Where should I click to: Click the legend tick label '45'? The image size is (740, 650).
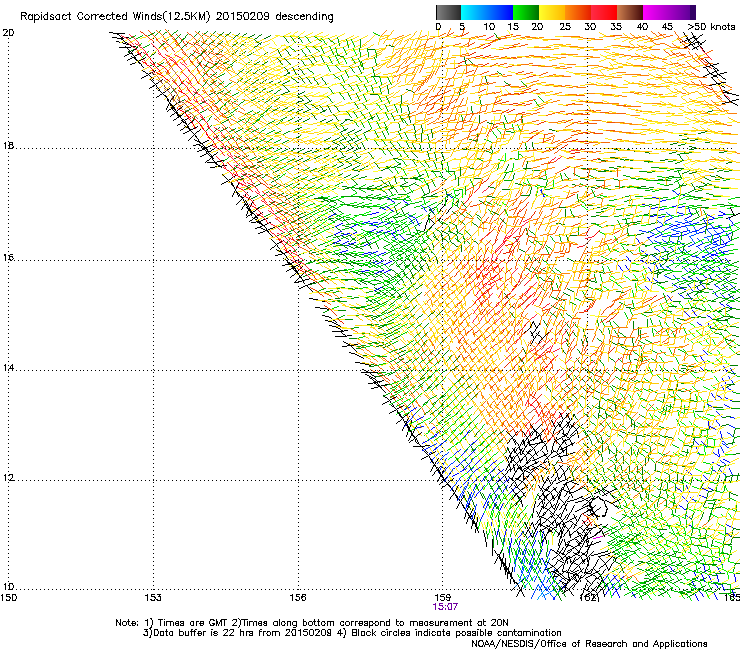pos(667,26)
